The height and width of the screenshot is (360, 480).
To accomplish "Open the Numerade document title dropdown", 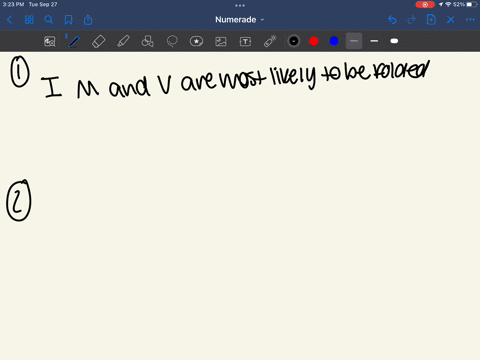I will (x=239, y=20).
